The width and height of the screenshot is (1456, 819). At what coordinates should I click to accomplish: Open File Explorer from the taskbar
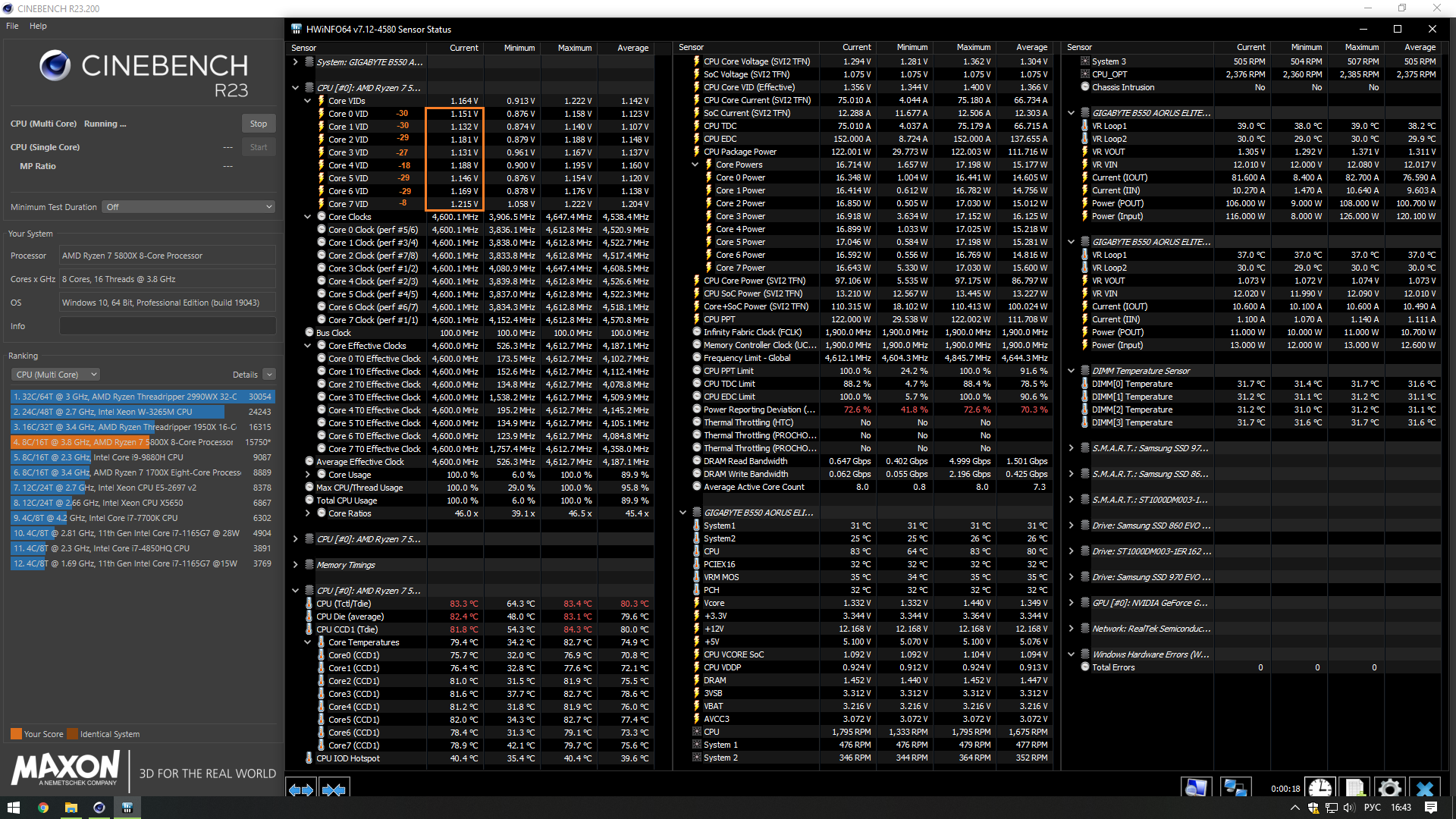click(x=71, y=808)
